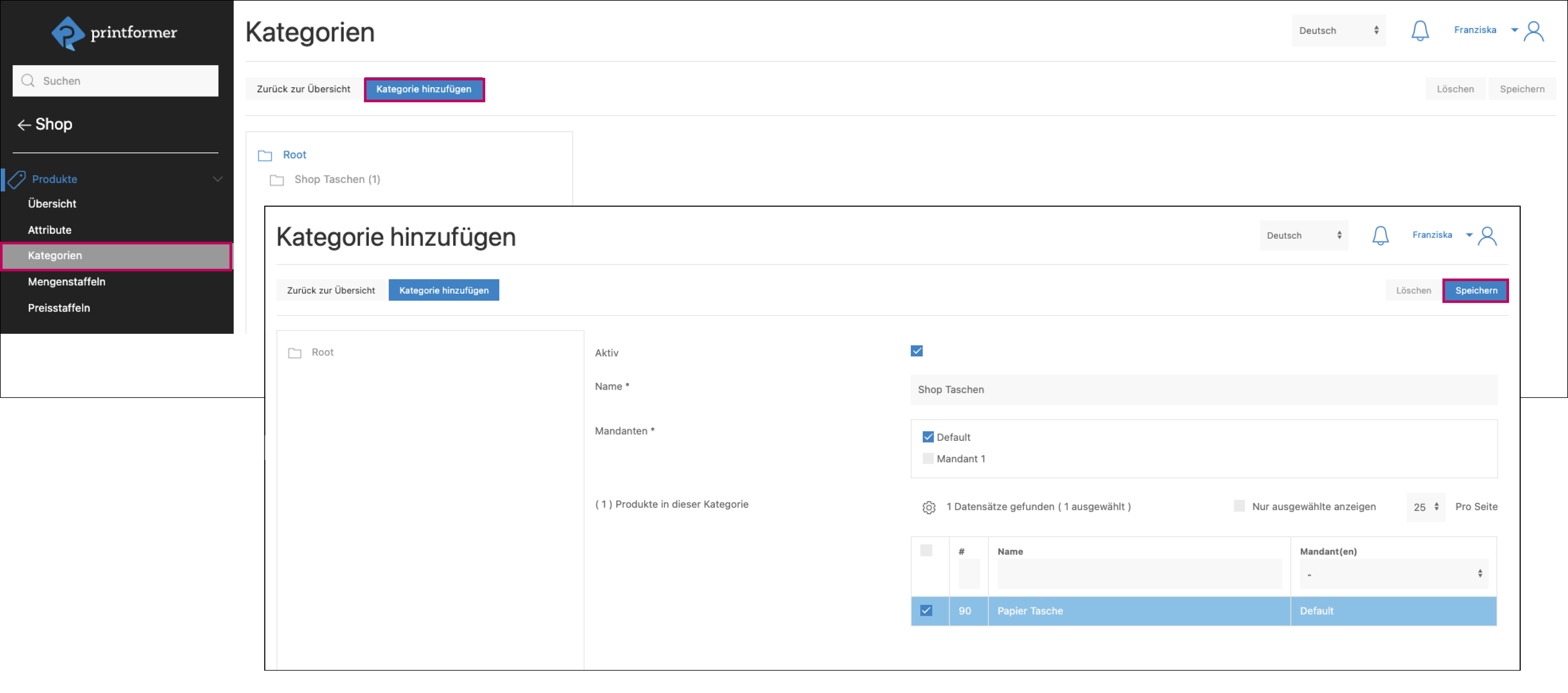This screenshot has width=1568, height=693.
Task: Open table settings gear icon
Action: tap(928, 507)
